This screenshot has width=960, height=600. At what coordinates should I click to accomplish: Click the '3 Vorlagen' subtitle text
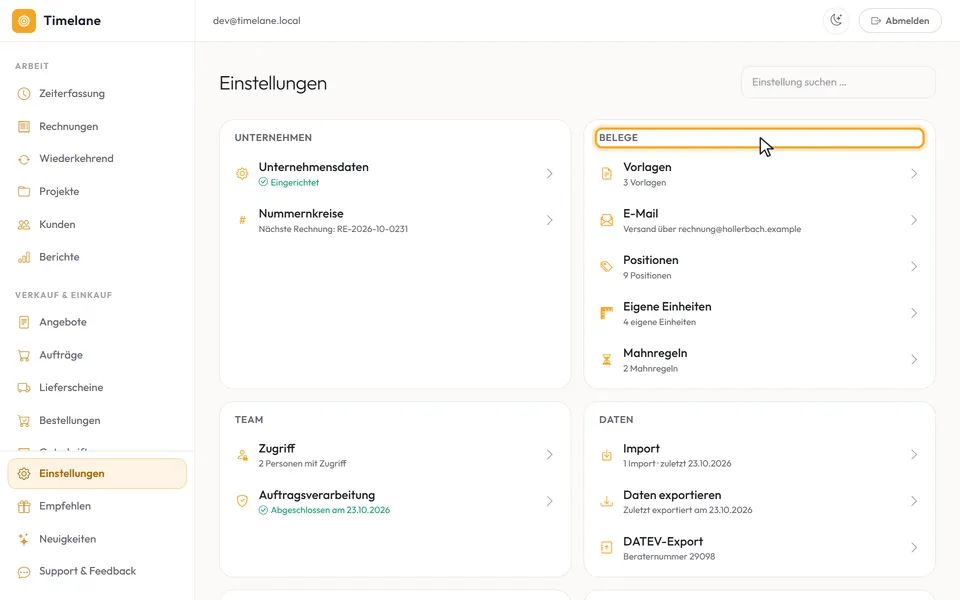[x=645, y=182]
